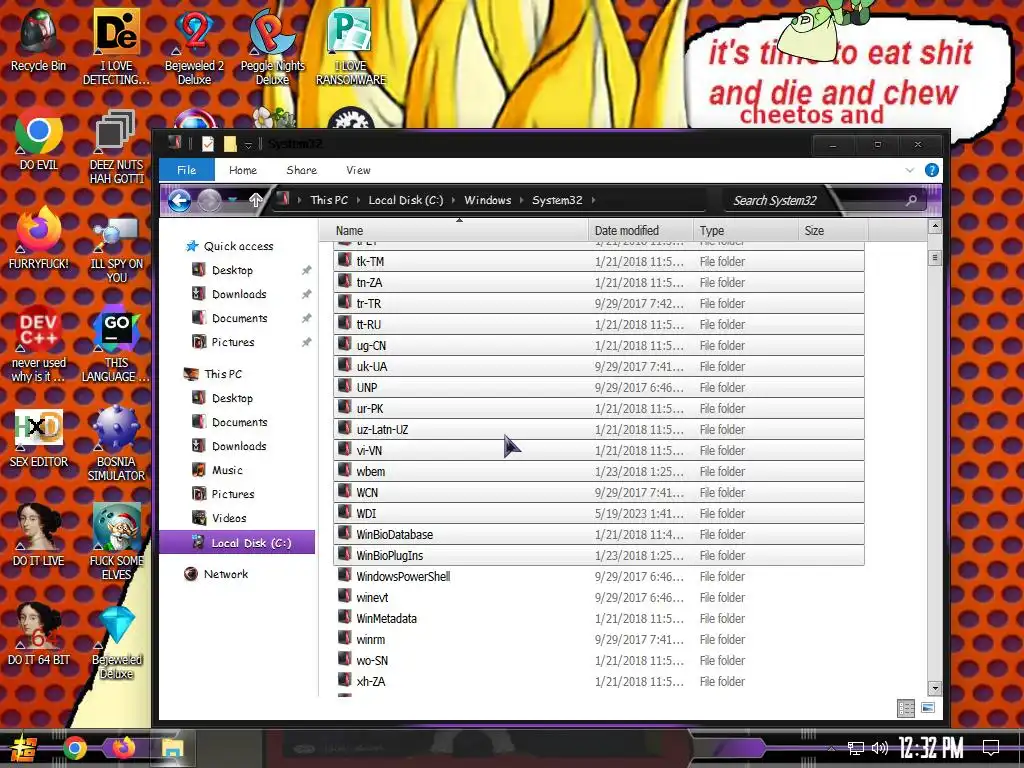Open network status tray icon

(x=856, y=748)
